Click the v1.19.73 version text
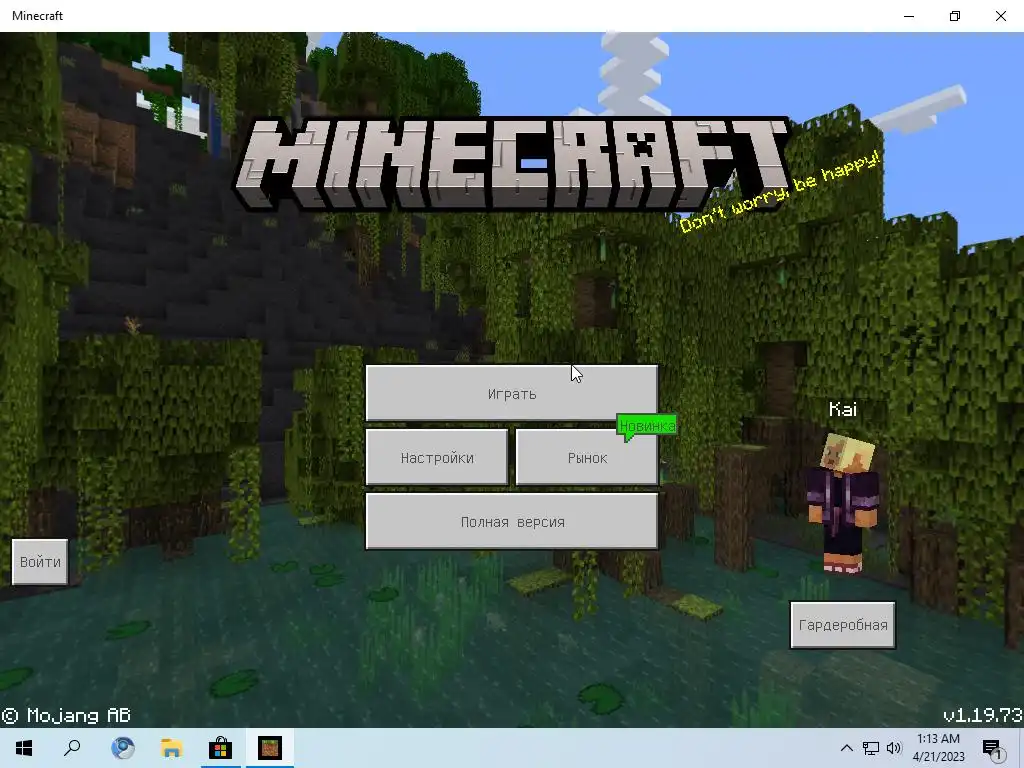This screenshot has height=768, width=1024. [x=983, y=715]
